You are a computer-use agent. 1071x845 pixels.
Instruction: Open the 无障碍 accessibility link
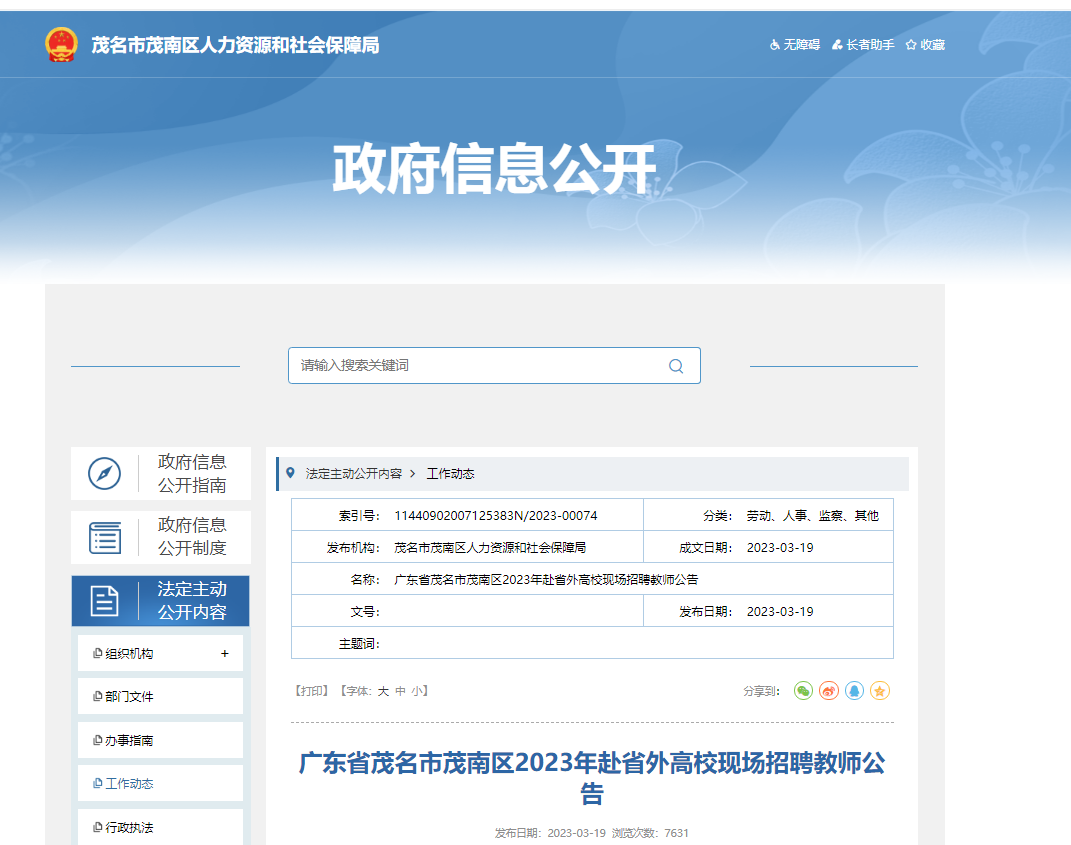795,45
